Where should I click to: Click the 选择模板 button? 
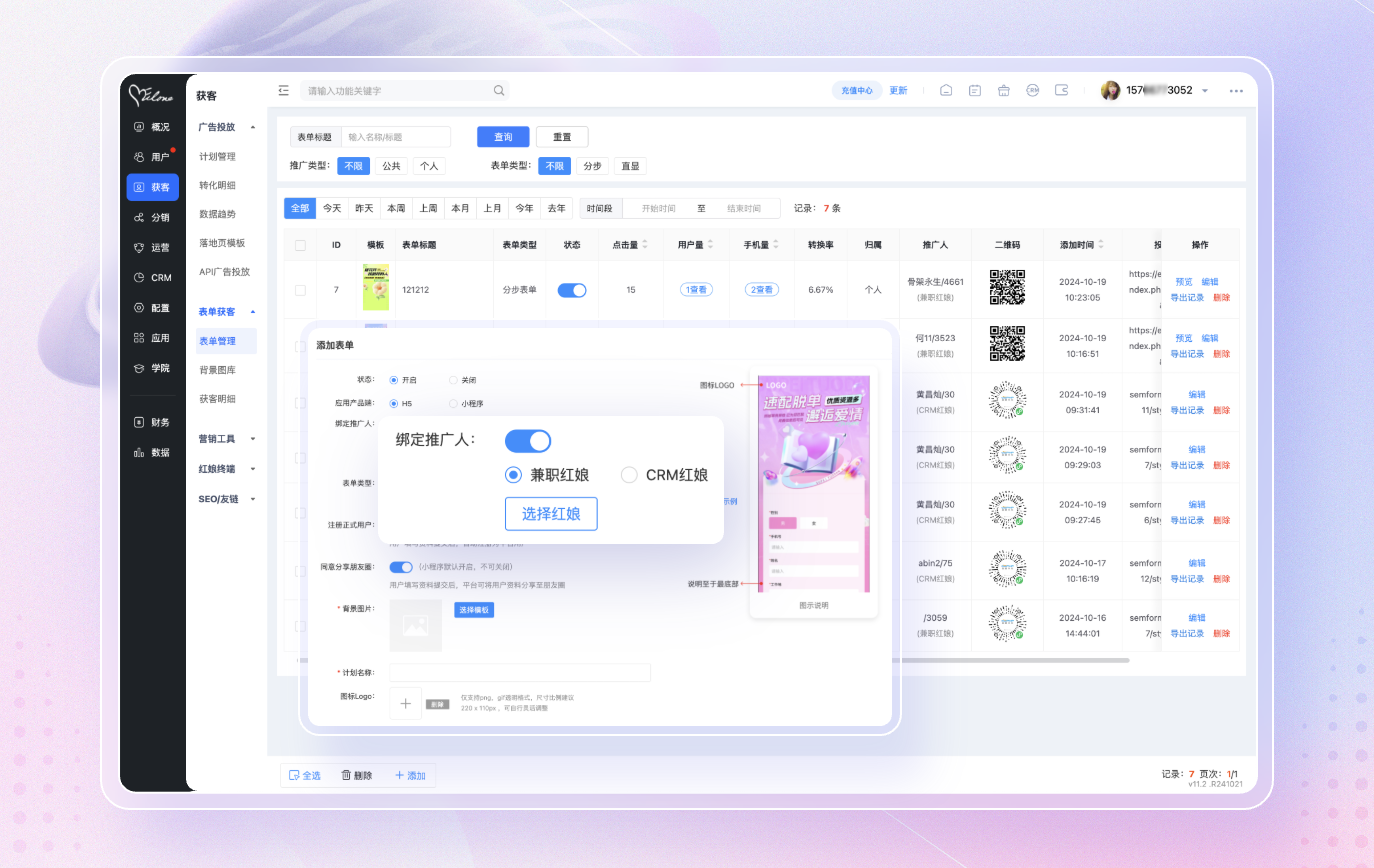[474, 610]
